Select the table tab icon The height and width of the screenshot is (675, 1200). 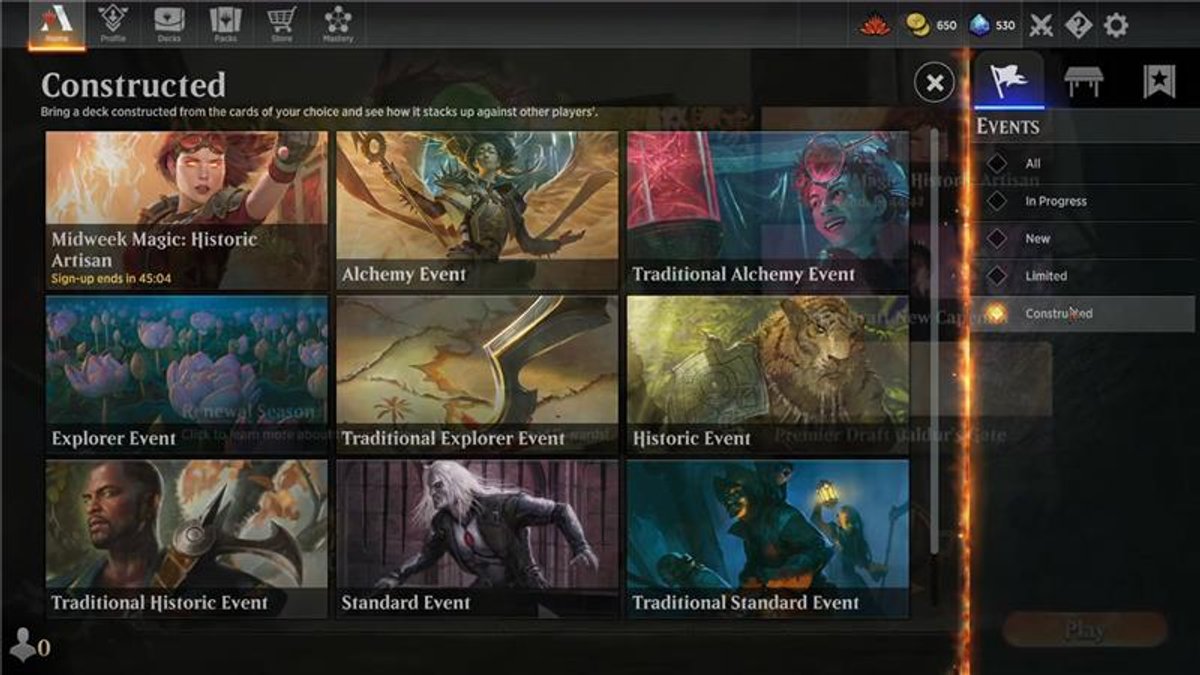(1084, 81)
